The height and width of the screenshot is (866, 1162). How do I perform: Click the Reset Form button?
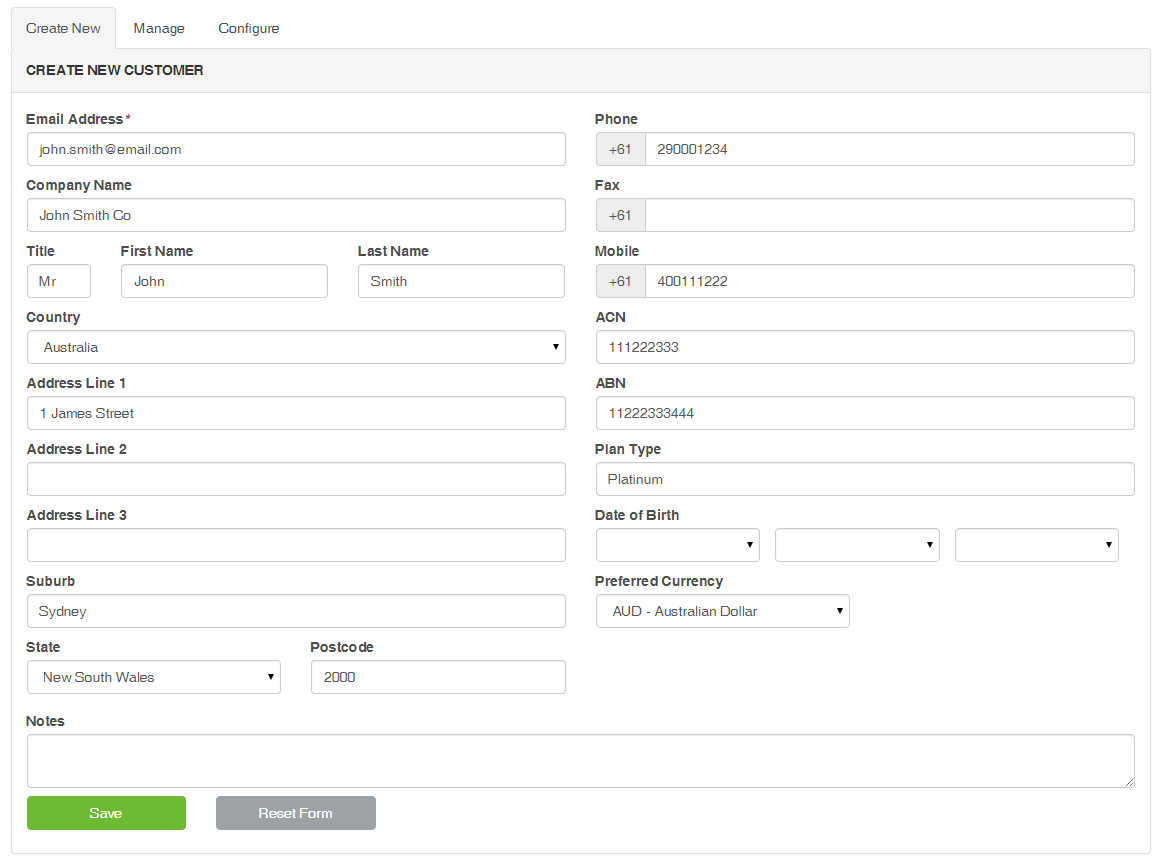[296, 813]
